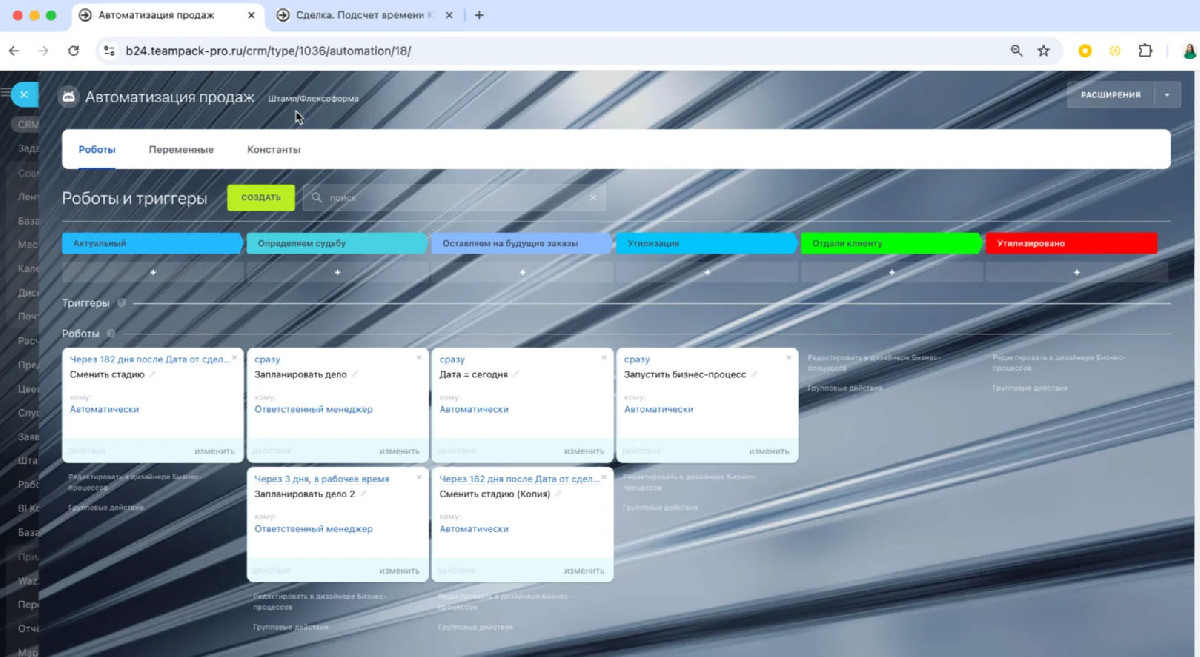Screen dimensions: 1200x657
Task: Click the zoom magnifier icon in the address bar
Action: coord(1016,50)
